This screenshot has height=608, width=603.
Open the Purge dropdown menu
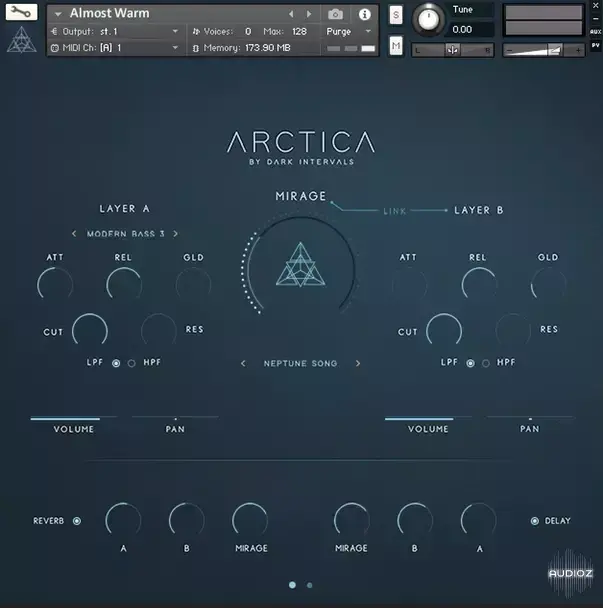click(x=349, y=31)
